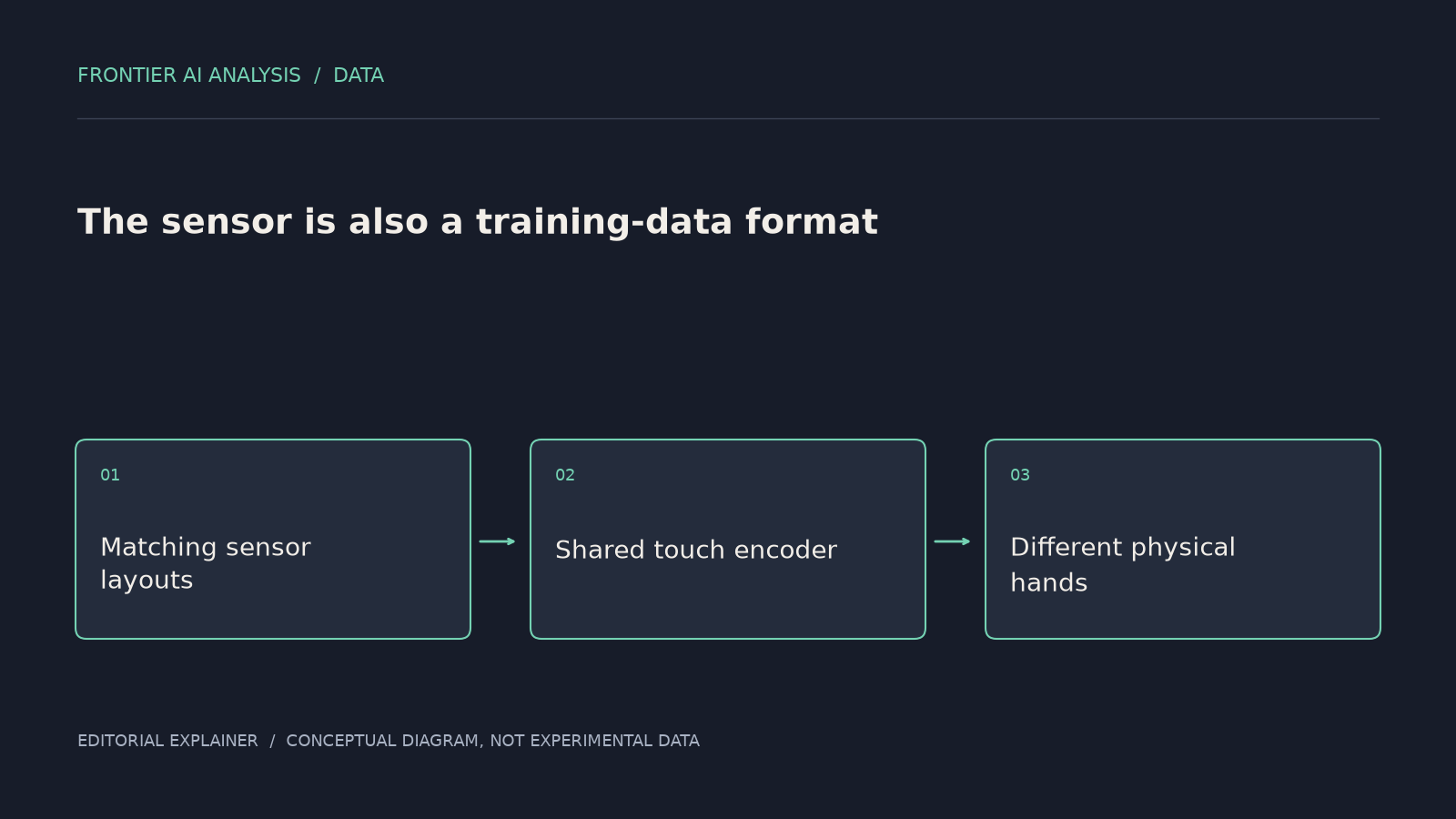This screenshot has height=819, width=1456.
Task: Select the Different physical text line
Action: [1123, 547]
